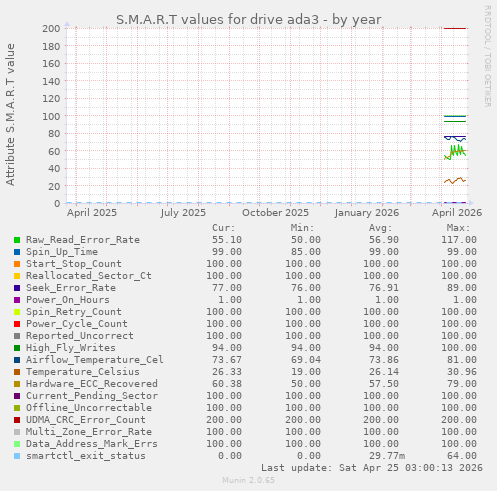Screen dimensions: 497x491
Task: Click the smartctl_exit_status average 29.77m
Action: pyautogui.click(x=387, y=456)
